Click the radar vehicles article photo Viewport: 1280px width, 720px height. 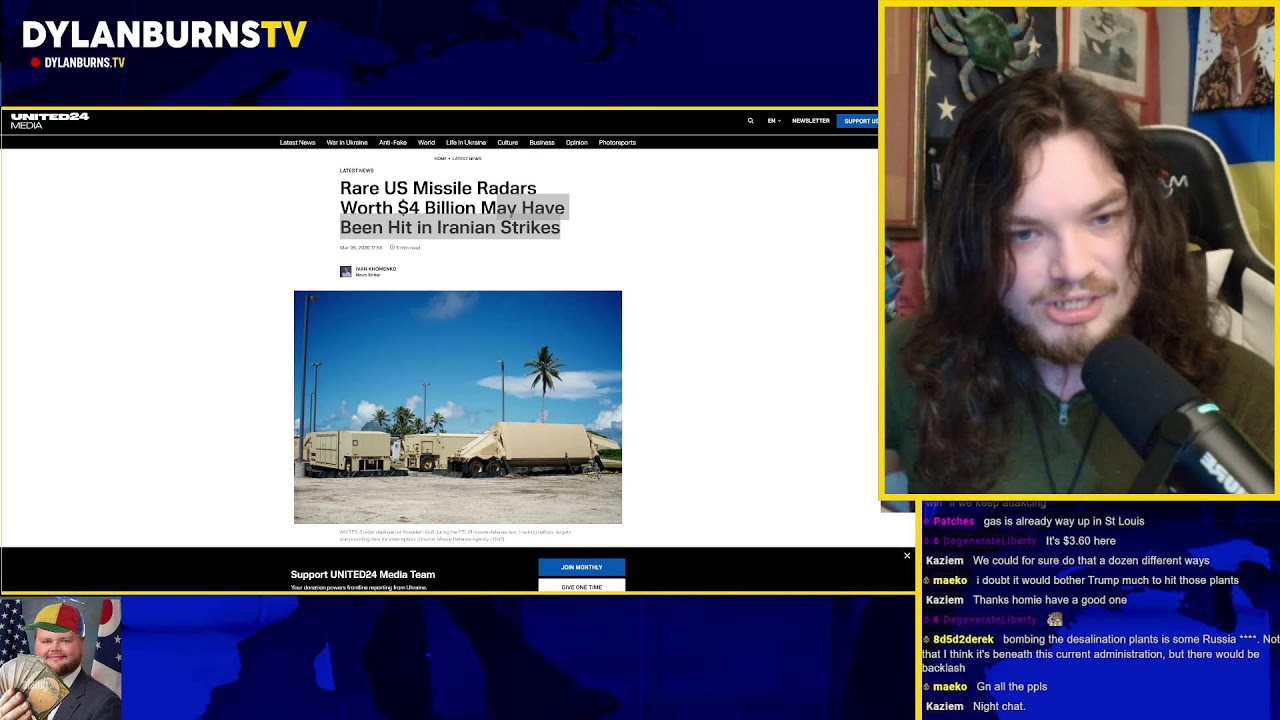tap(458, 407)
